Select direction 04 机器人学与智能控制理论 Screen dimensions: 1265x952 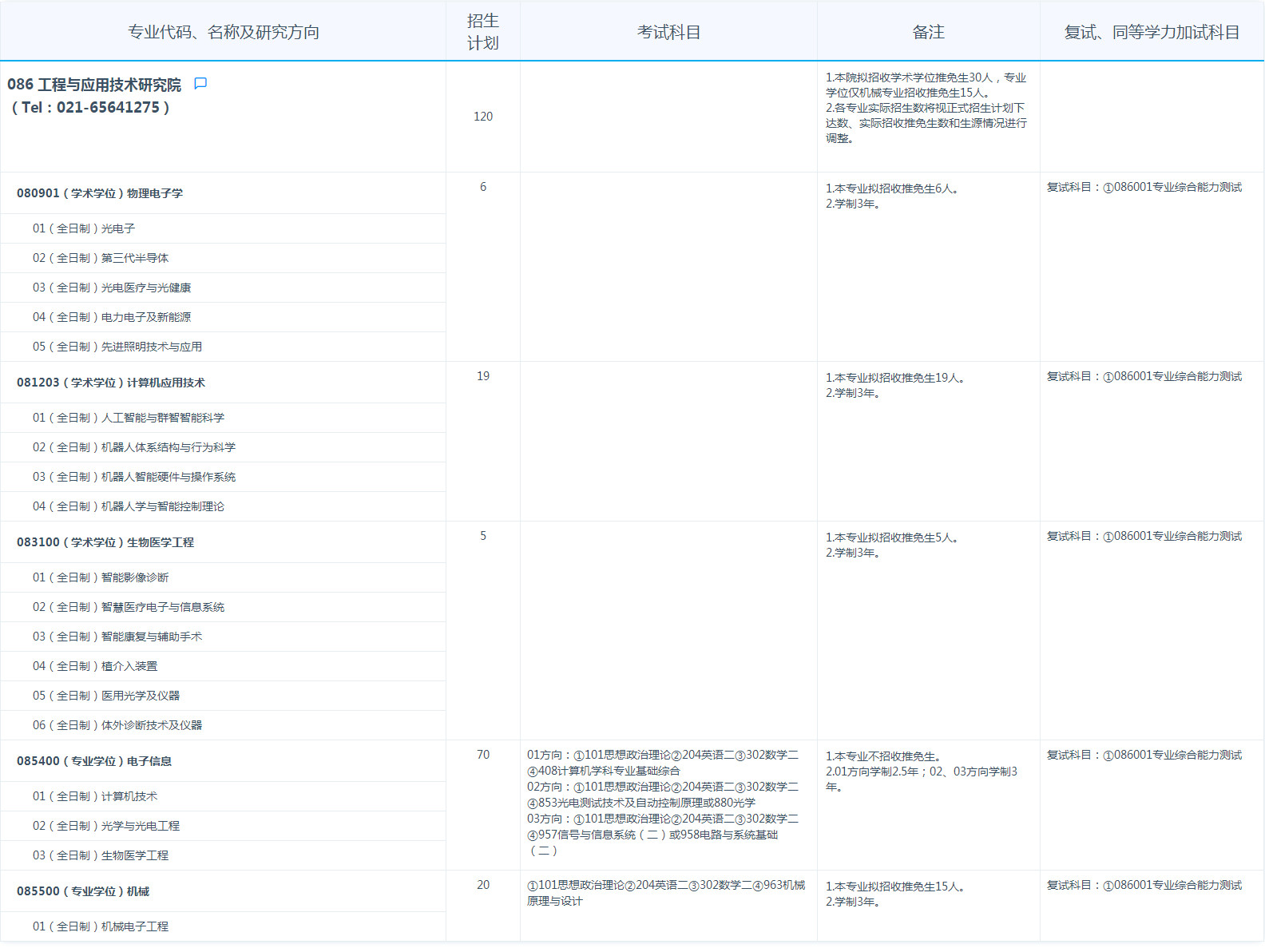pyautogui.click(x=129, y=506)
